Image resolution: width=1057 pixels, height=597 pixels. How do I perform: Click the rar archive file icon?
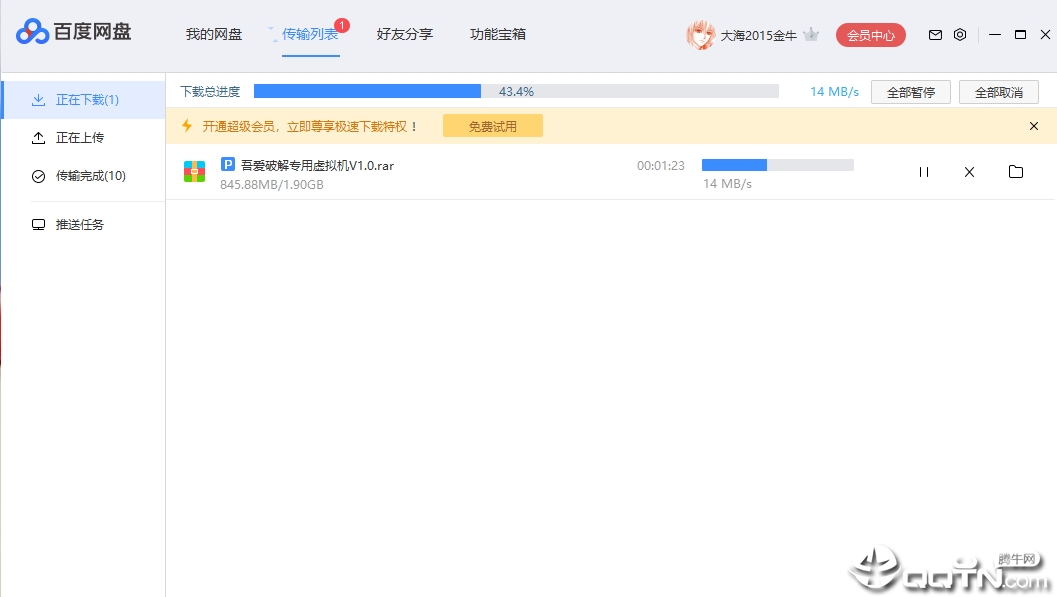(194, 172)
